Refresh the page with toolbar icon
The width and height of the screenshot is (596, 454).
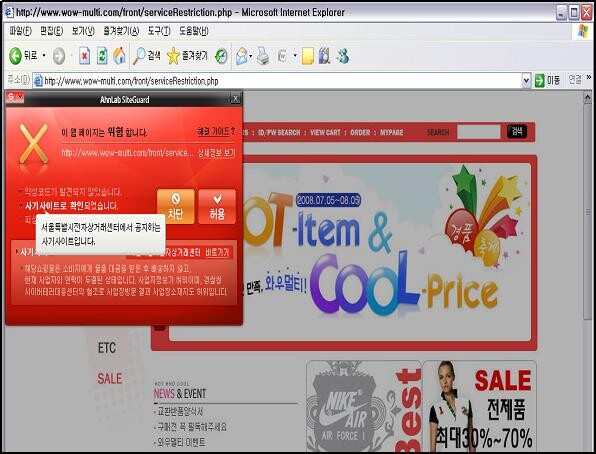click(102, 56)
